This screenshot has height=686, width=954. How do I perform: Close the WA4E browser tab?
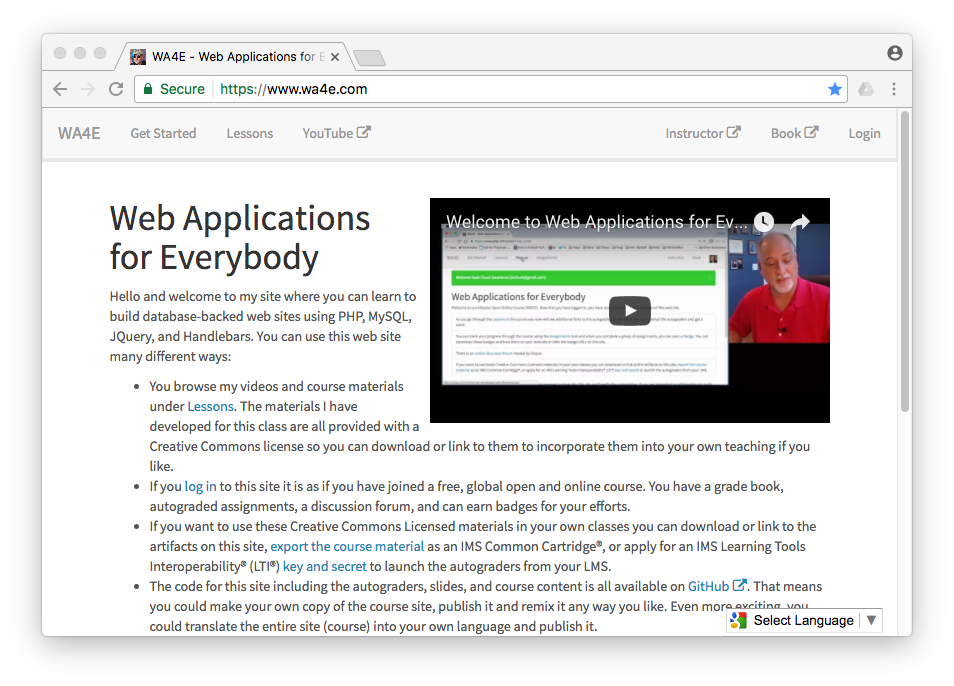point(335,57)
